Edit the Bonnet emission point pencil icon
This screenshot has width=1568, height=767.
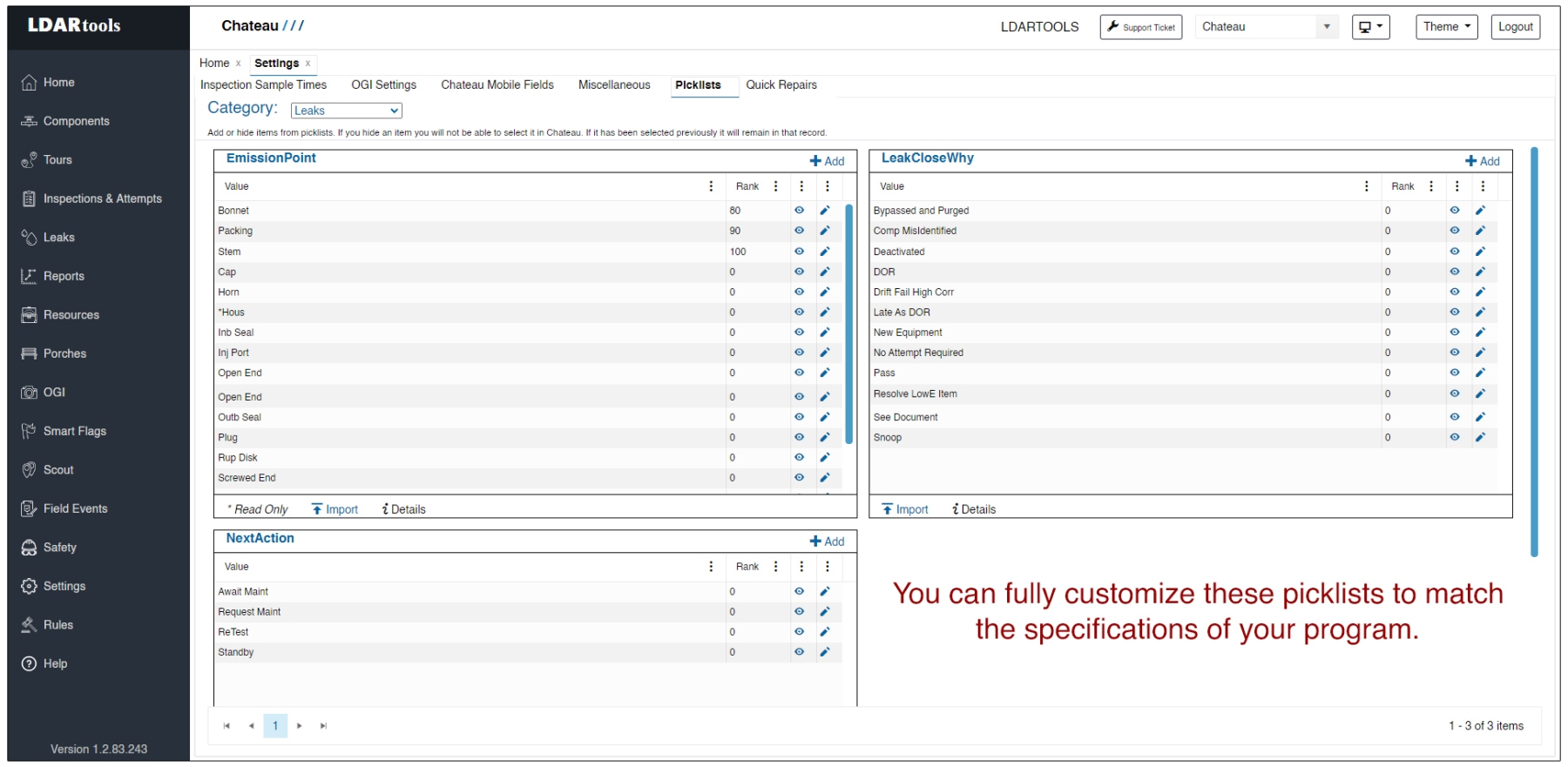point(824,211)
